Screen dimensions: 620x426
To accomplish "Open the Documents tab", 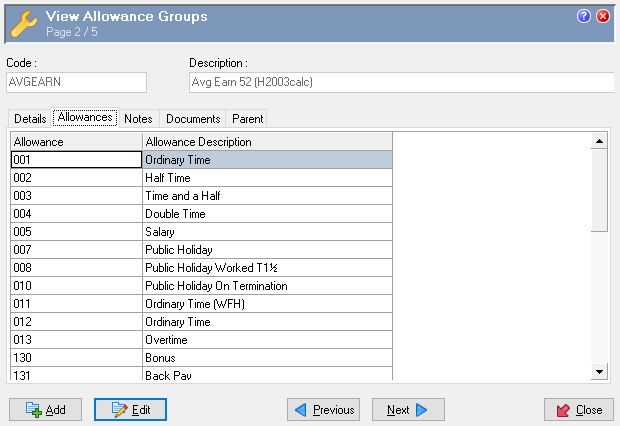I will tap(193, 119).
